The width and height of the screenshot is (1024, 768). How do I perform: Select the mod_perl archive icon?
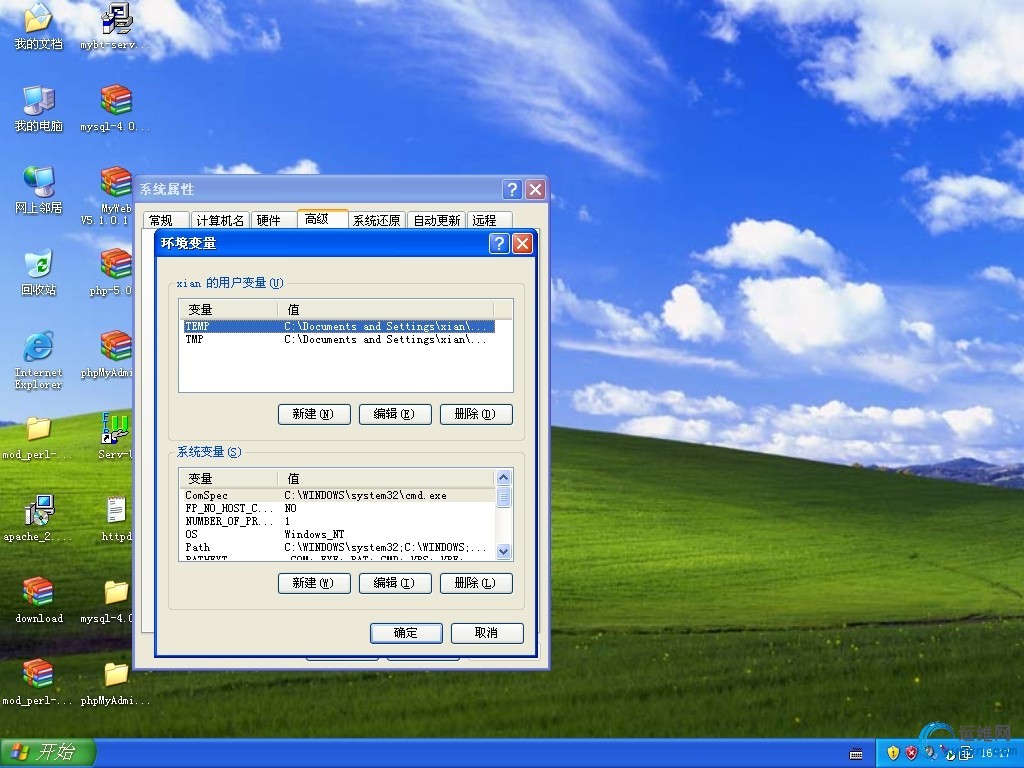pyautogui.click(x=37, y=682)
